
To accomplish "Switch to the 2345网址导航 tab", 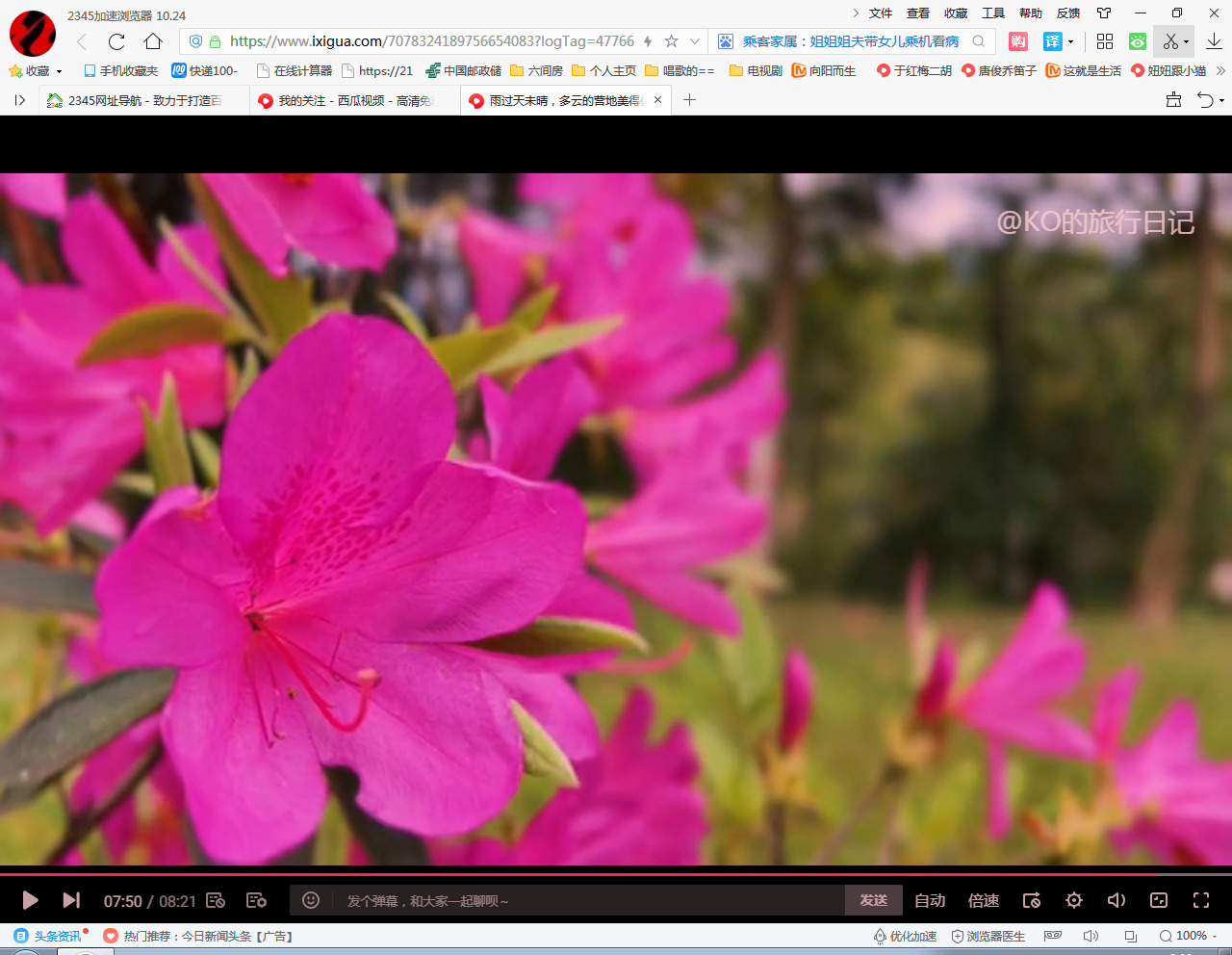I will click(x=144, y=100).
